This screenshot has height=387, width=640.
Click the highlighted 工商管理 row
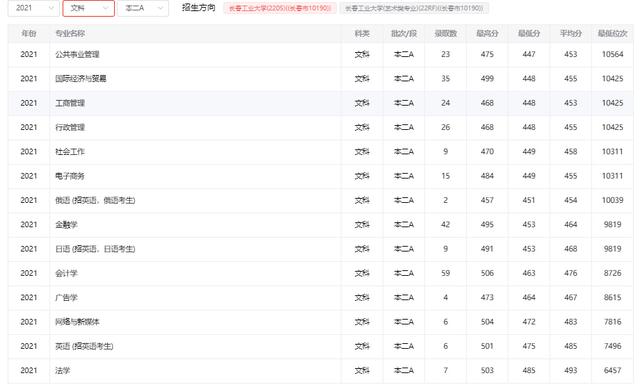pyautogui.click(x=320, y=103)
